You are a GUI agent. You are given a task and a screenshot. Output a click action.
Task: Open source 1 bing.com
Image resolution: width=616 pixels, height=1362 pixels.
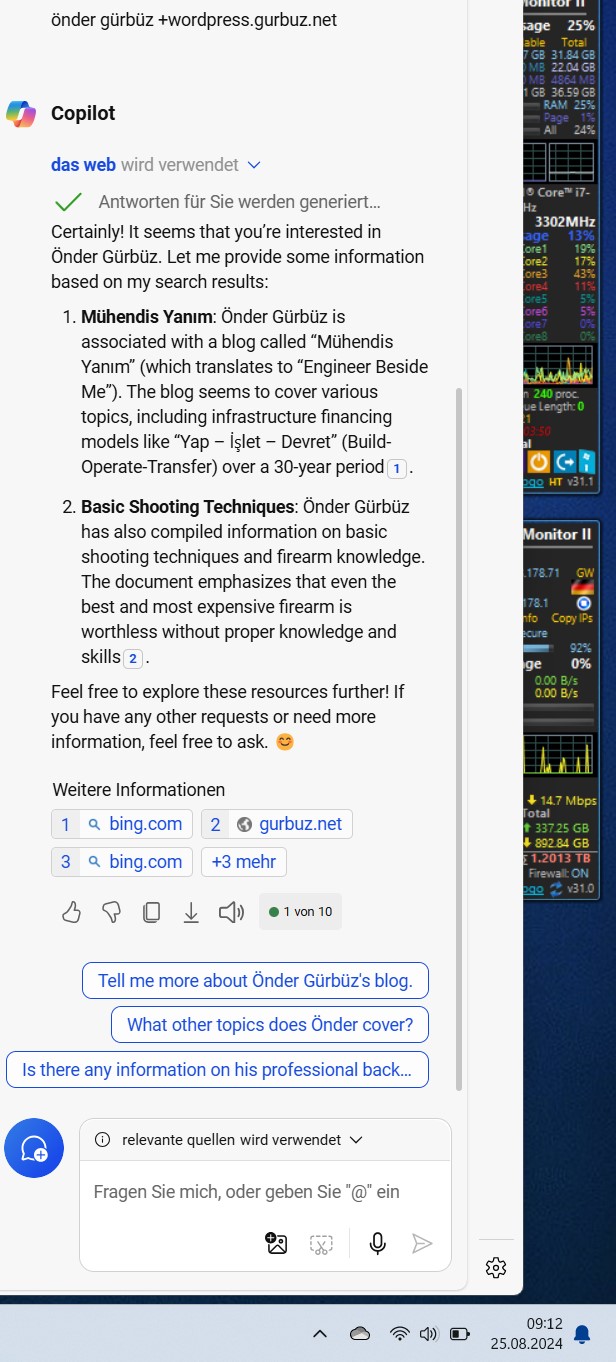coord(123,824)
